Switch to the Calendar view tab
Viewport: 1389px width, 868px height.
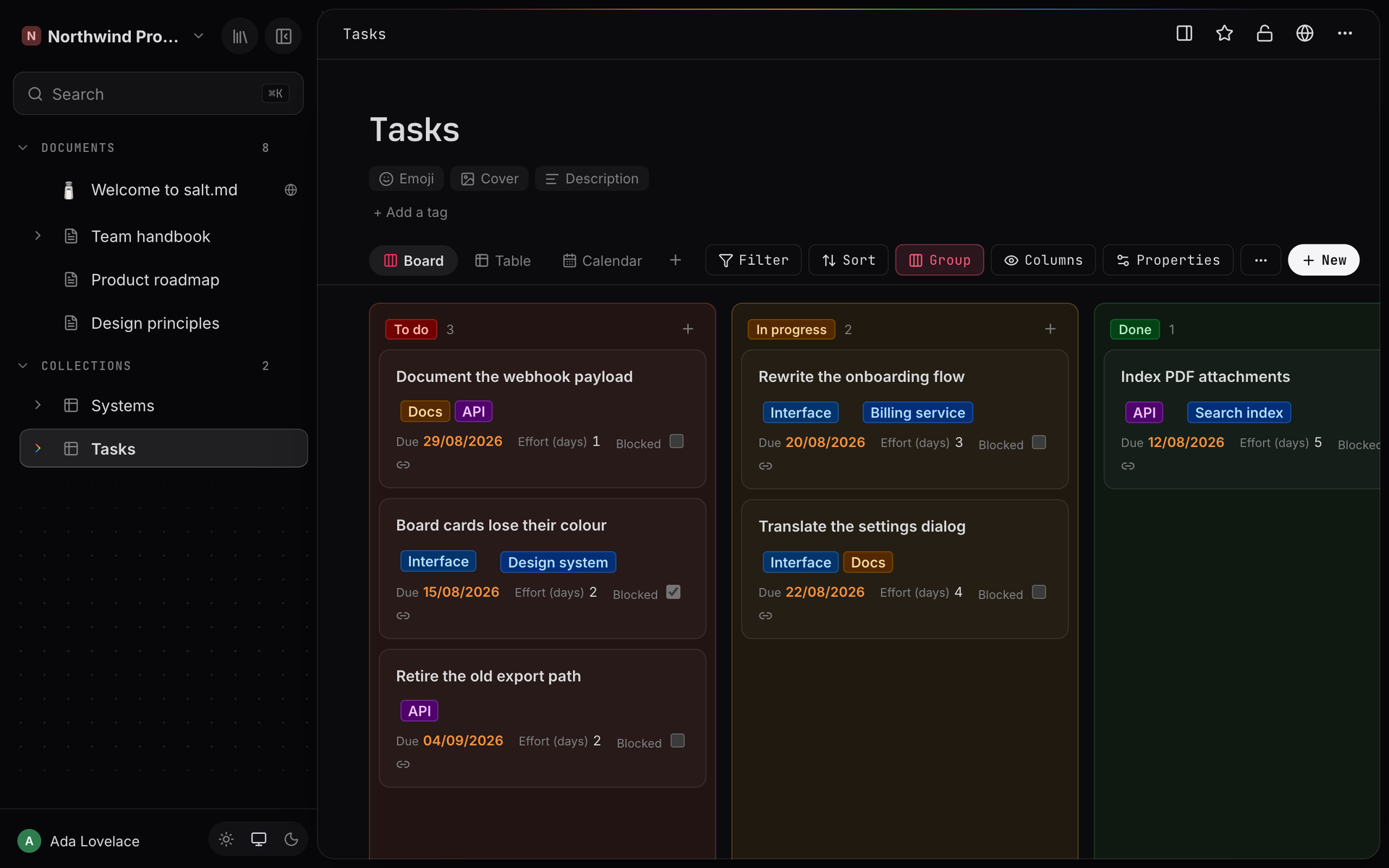pos(603,260)
